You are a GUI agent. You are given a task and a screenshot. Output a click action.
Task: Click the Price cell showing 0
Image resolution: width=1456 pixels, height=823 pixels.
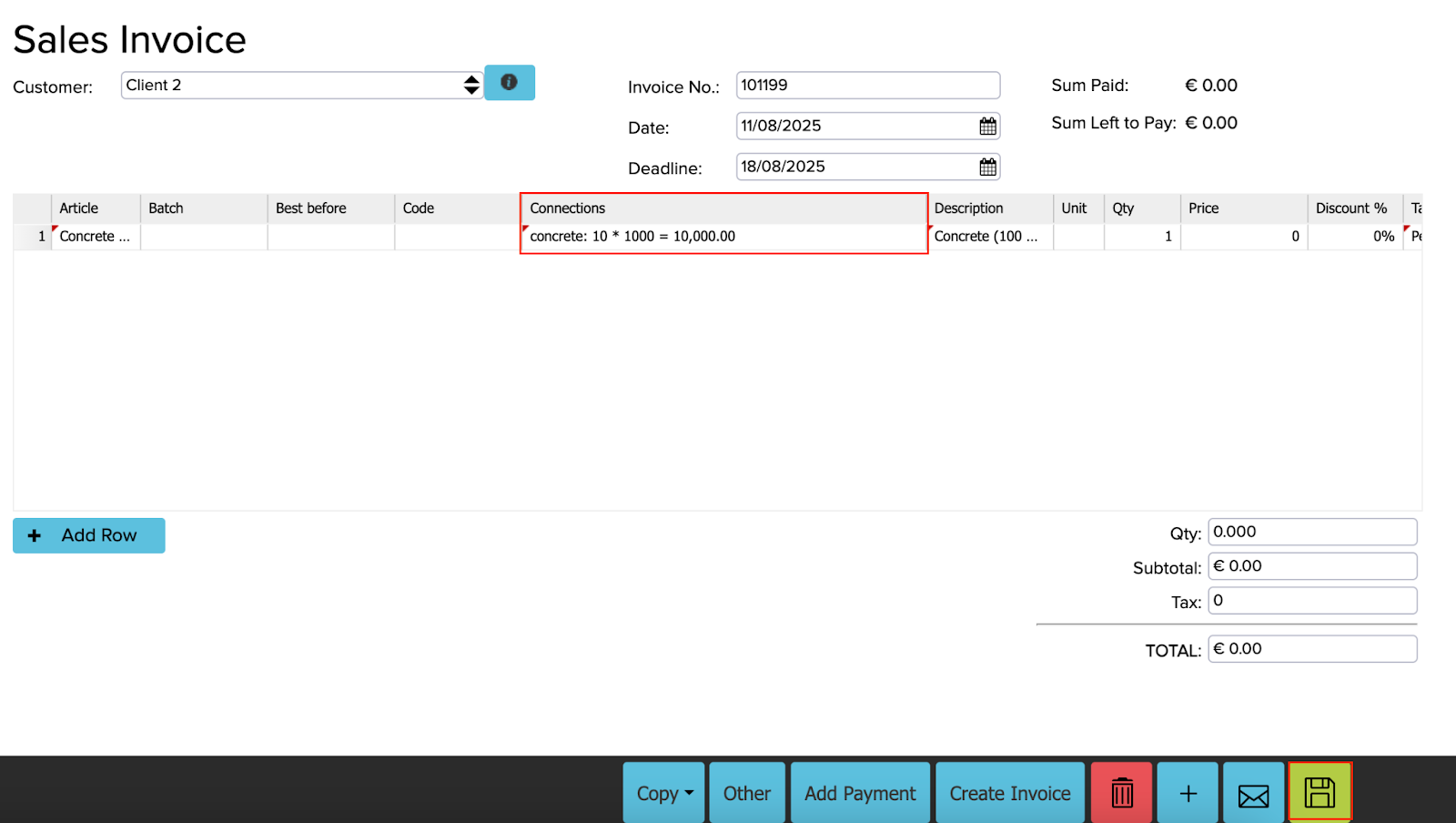coord(1243,237)
